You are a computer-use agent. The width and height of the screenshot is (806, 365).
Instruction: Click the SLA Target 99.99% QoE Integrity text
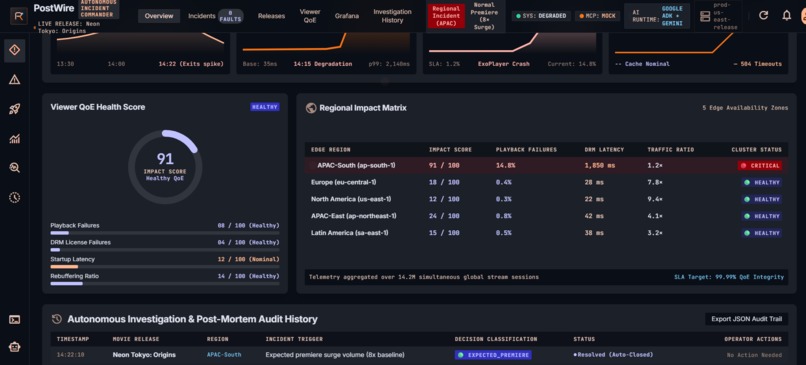pyautogui.click(x=729, y=277)
